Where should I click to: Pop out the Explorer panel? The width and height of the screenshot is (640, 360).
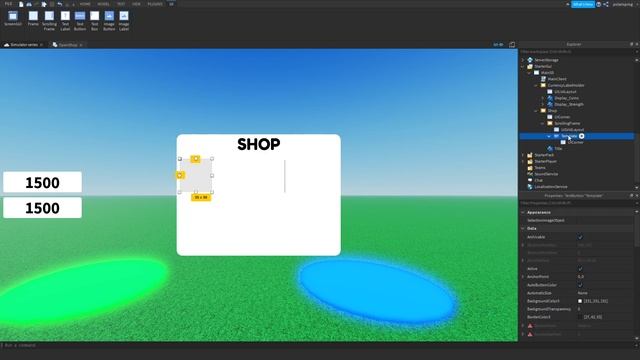point(631,44)
